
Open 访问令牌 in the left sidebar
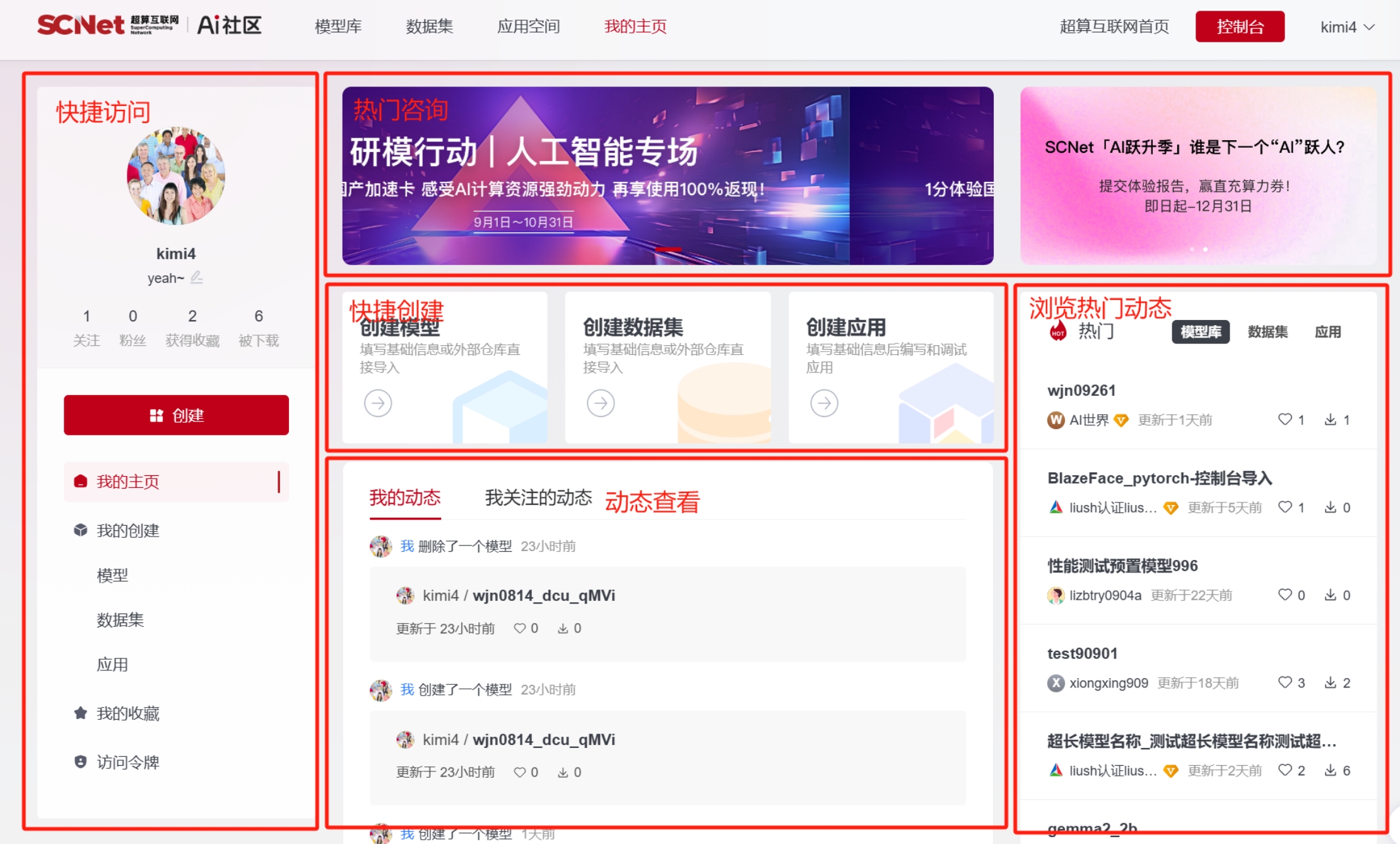click(x=127, y=762)
